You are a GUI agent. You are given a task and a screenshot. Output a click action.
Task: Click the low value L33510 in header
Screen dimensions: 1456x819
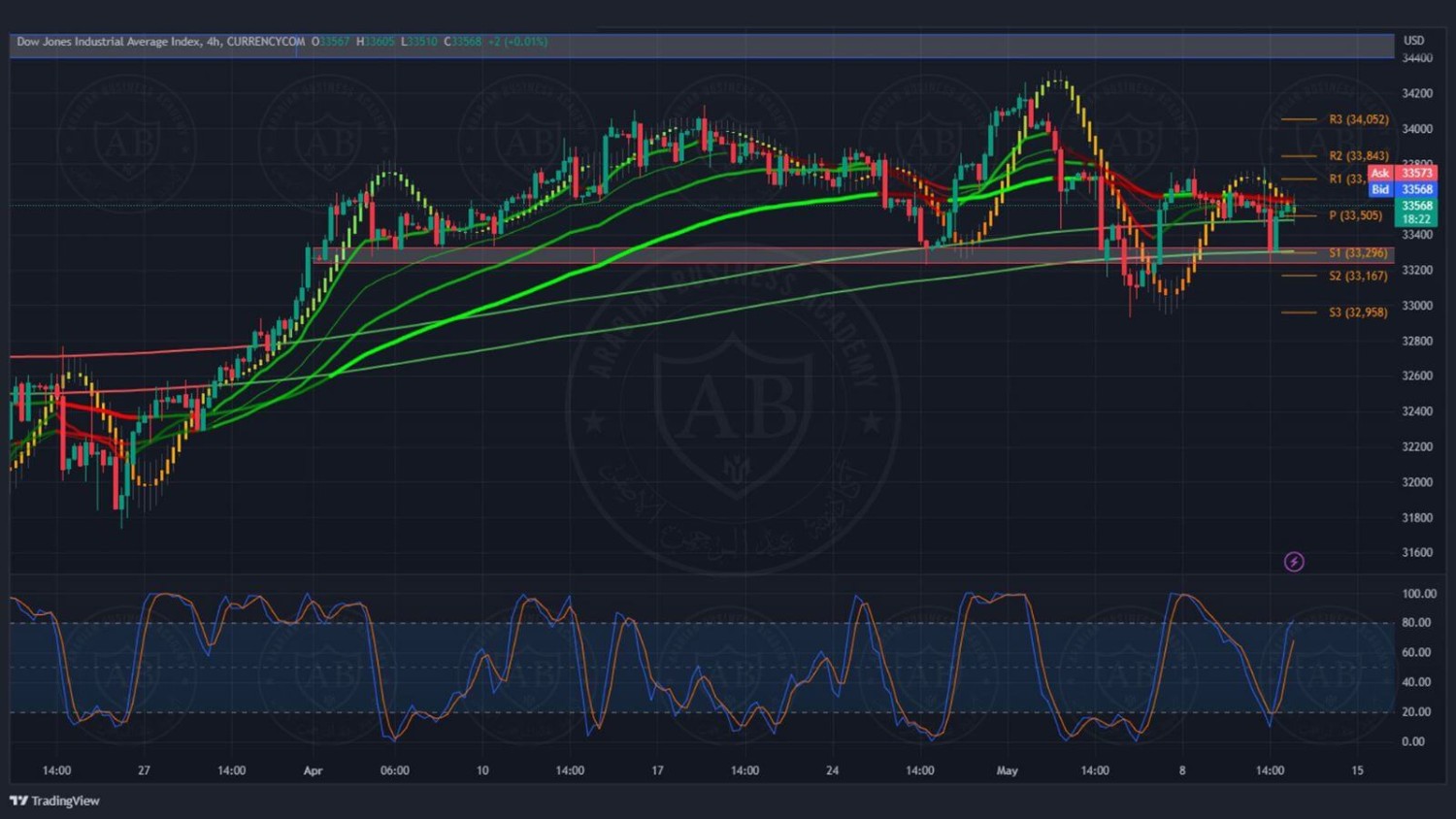pyautogui.click(x=419, y=42)
